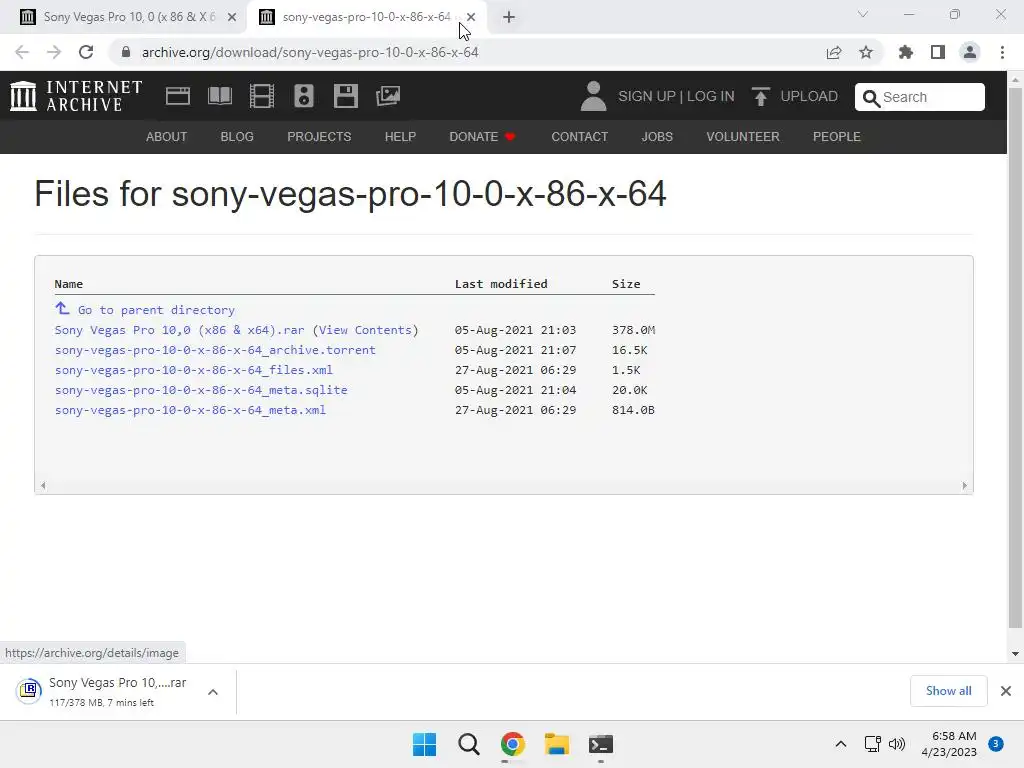The width and height of the screenshot is (1024, 768).
Task: Click the up-arrow icon beside parent directory
Action: click(x=62, y=308)
